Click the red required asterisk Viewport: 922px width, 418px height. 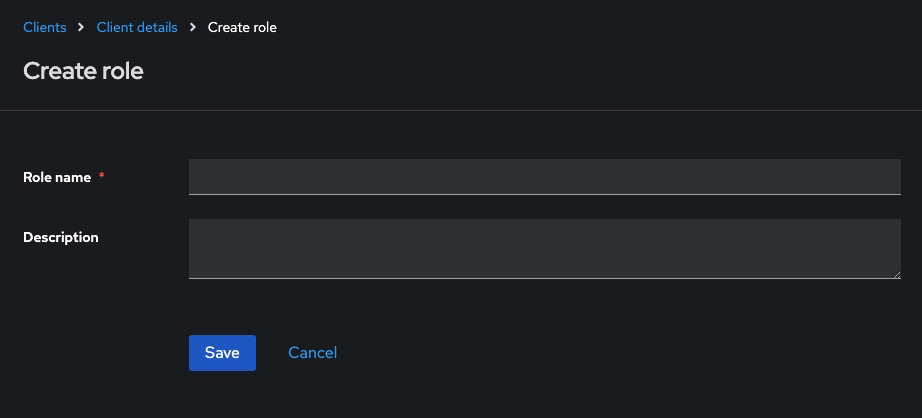click(102, 177)
